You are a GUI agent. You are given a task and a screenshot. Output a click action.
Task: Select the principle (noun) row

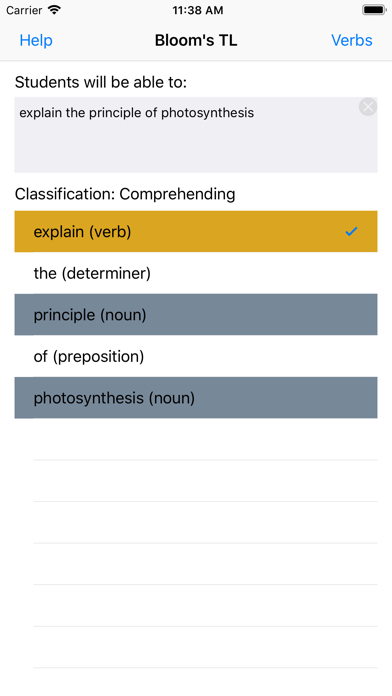click(196, 314)
